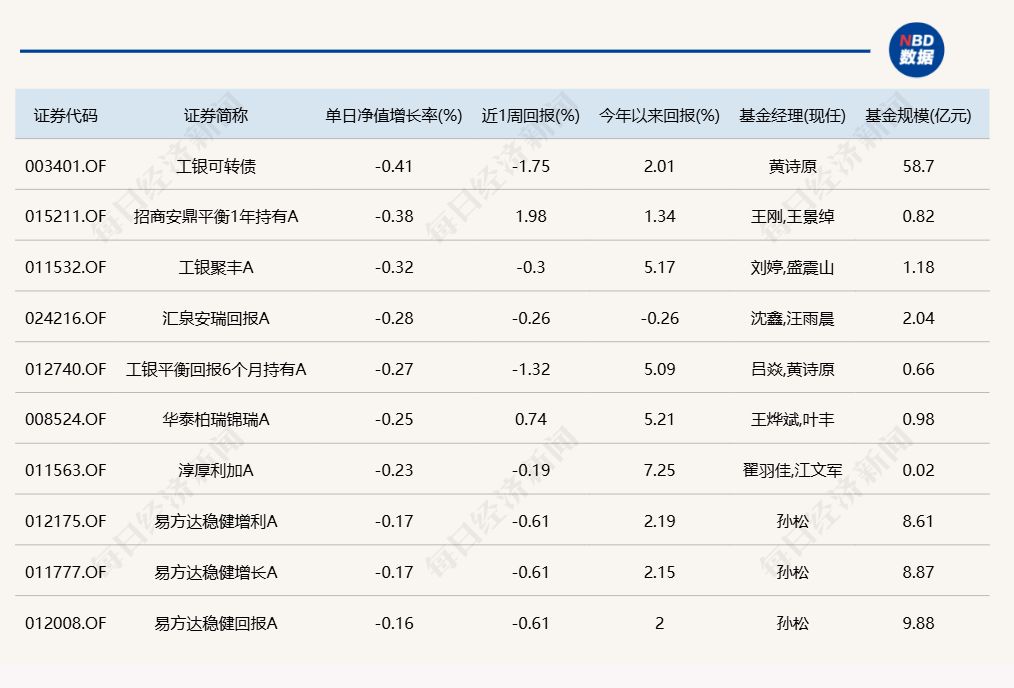Click fund name 汇泉安瑞回报A

tap(216, 318)
